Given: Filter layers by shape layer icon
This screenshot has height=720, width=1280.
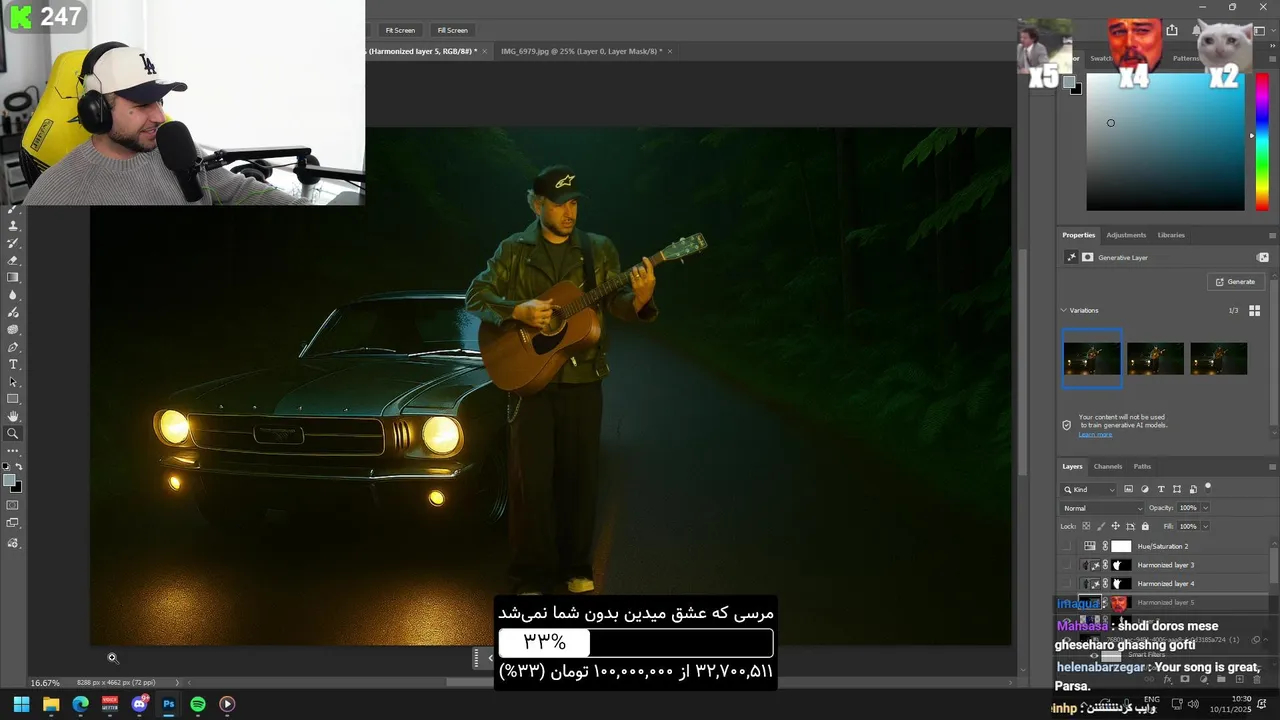Looking at the screenshot, I should click(x=1177, y=489).
